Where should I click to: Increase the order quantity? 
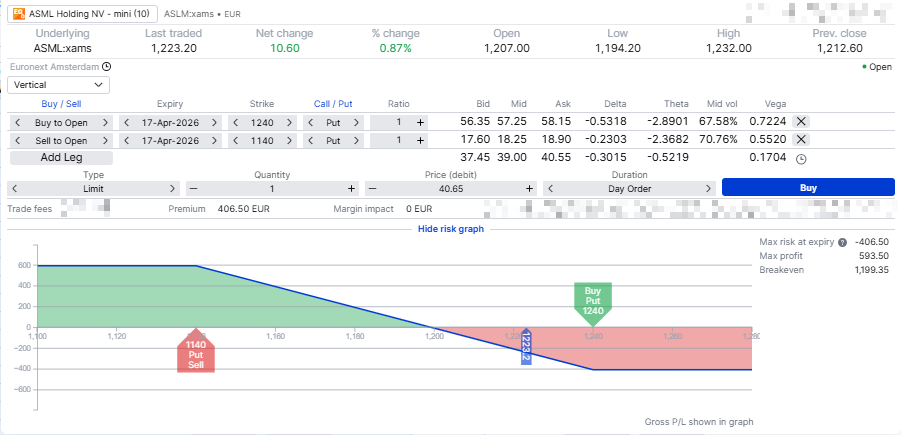pos(351,188)
